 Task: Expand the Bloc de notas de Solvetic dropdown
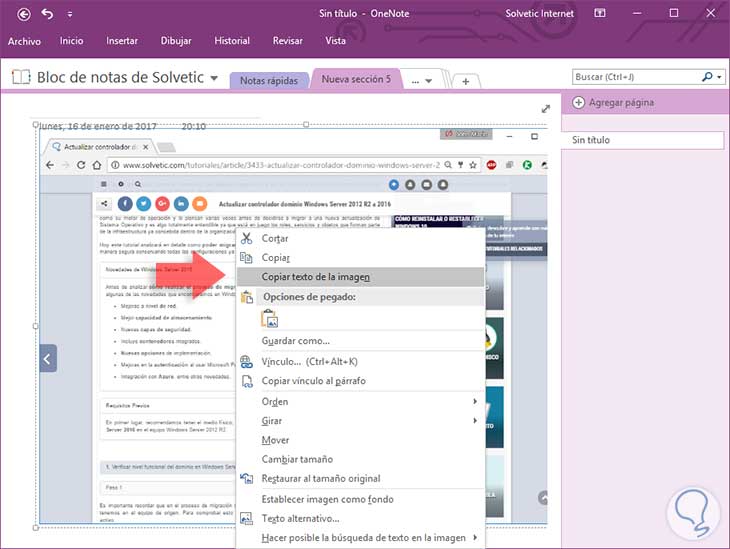(214, 78)
